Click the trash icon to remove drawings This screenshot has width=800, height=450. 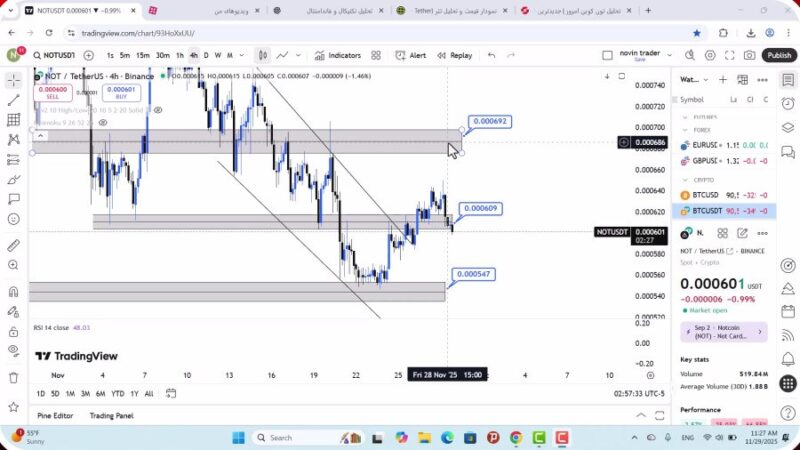[13, 377]
